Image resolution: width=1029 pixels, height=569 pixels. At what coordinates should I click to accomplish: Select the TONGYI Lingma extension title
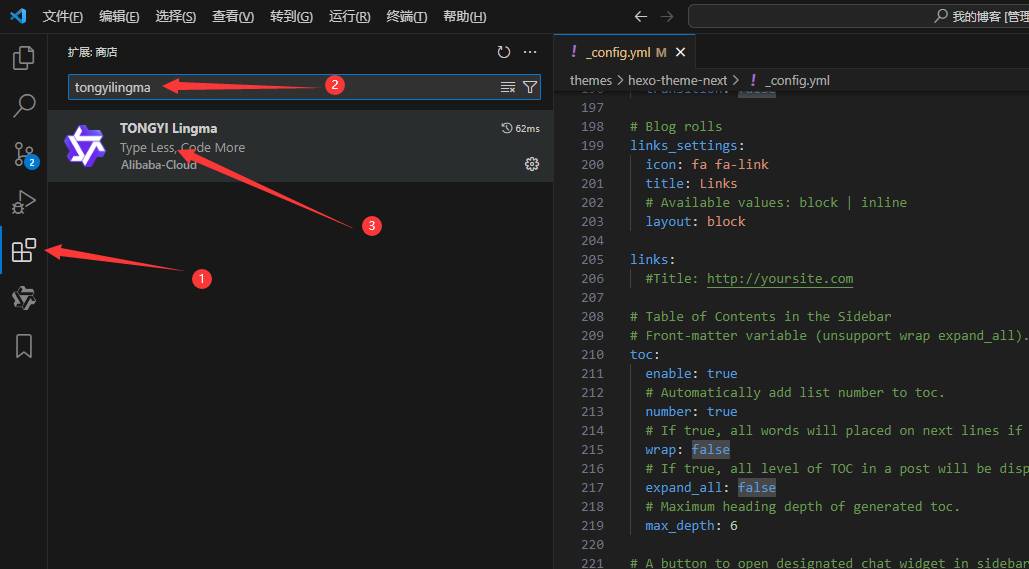coord(169,129)
